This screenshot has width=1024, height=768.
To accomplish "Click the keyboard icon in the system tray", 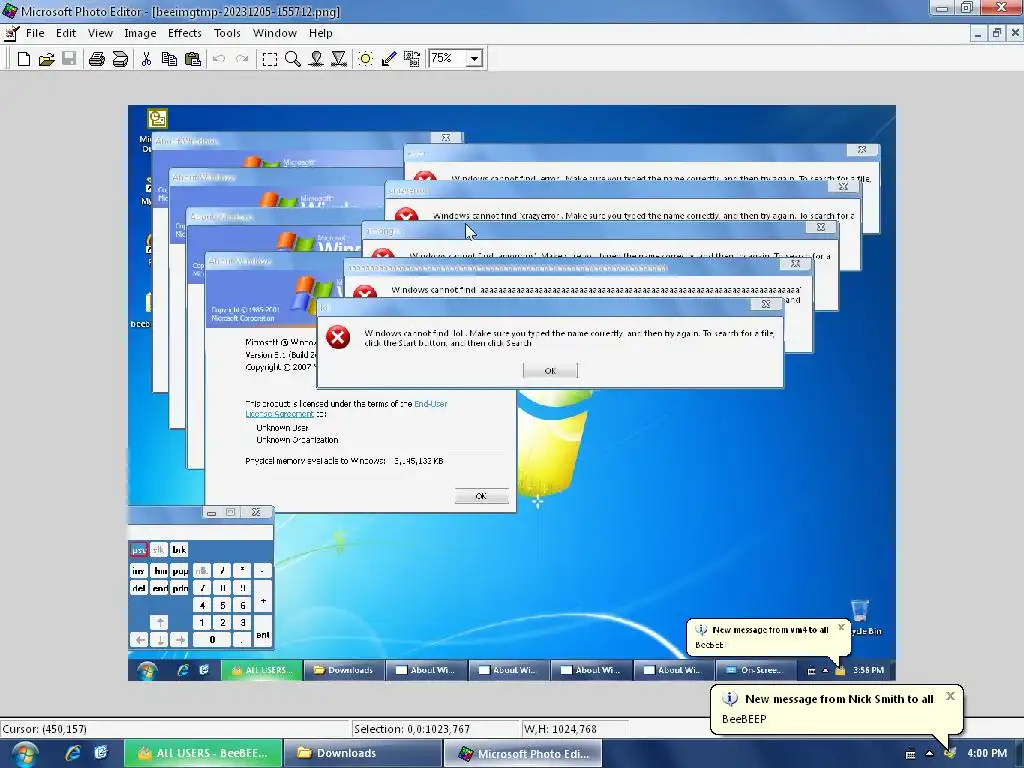I will (x=910, y=754).
